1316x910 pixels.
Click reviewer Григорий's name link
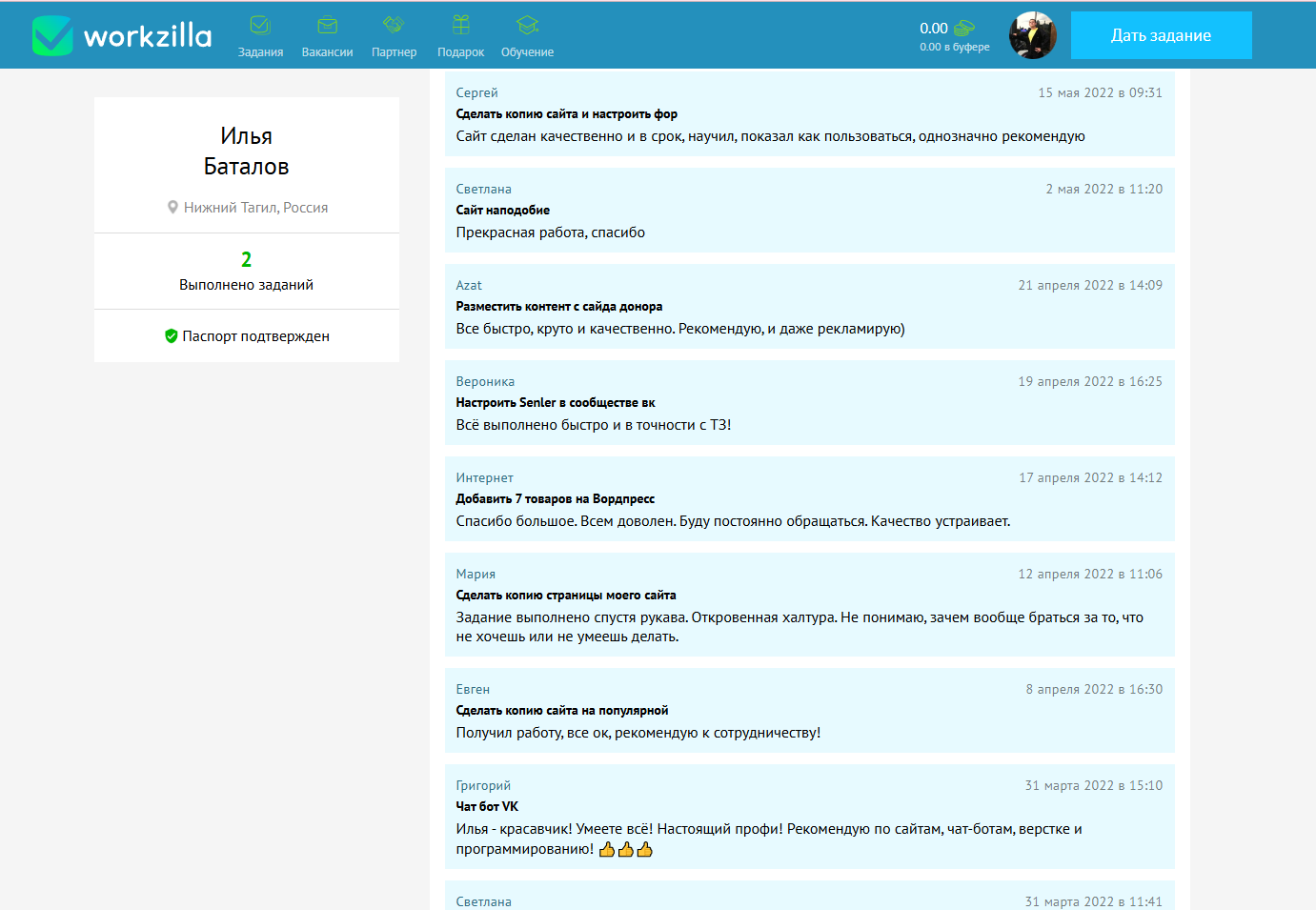483,785
